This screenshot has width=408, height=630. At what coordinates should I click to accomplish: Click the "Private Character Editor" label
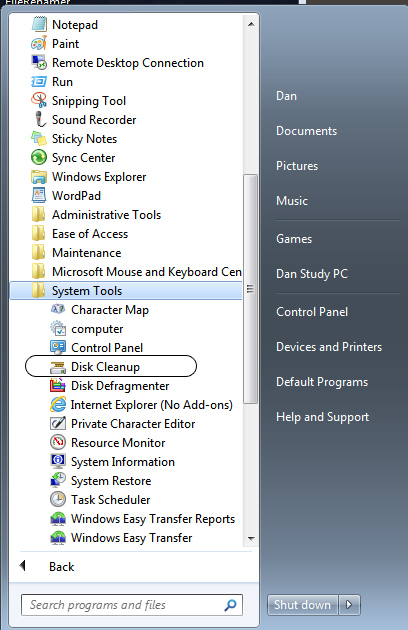point(133,424)
